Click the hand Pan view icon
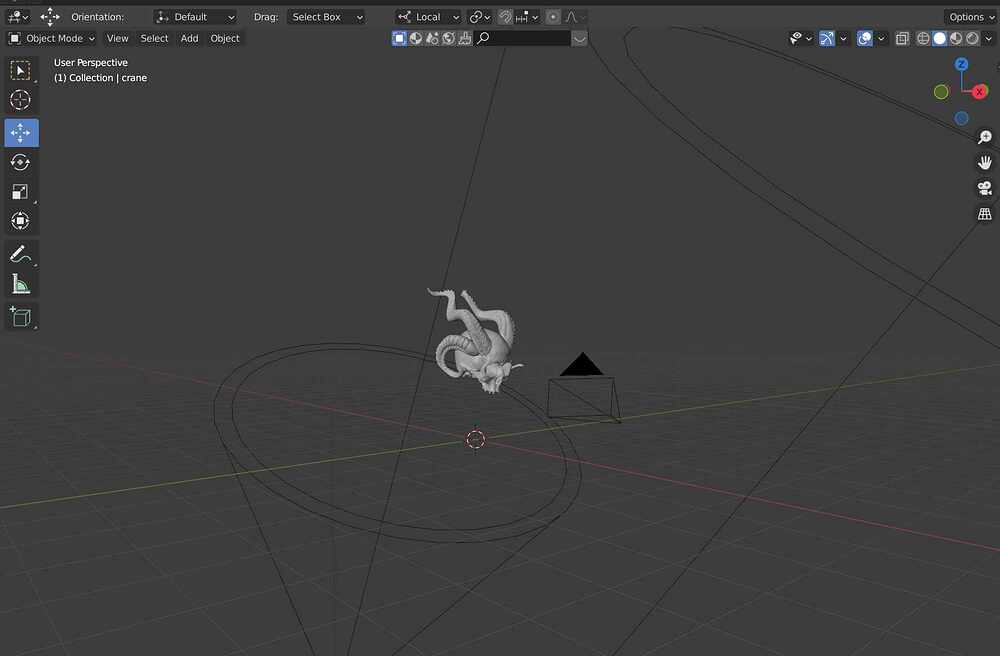The width and height of the screenshot is (1000, 656). (985, 163)
